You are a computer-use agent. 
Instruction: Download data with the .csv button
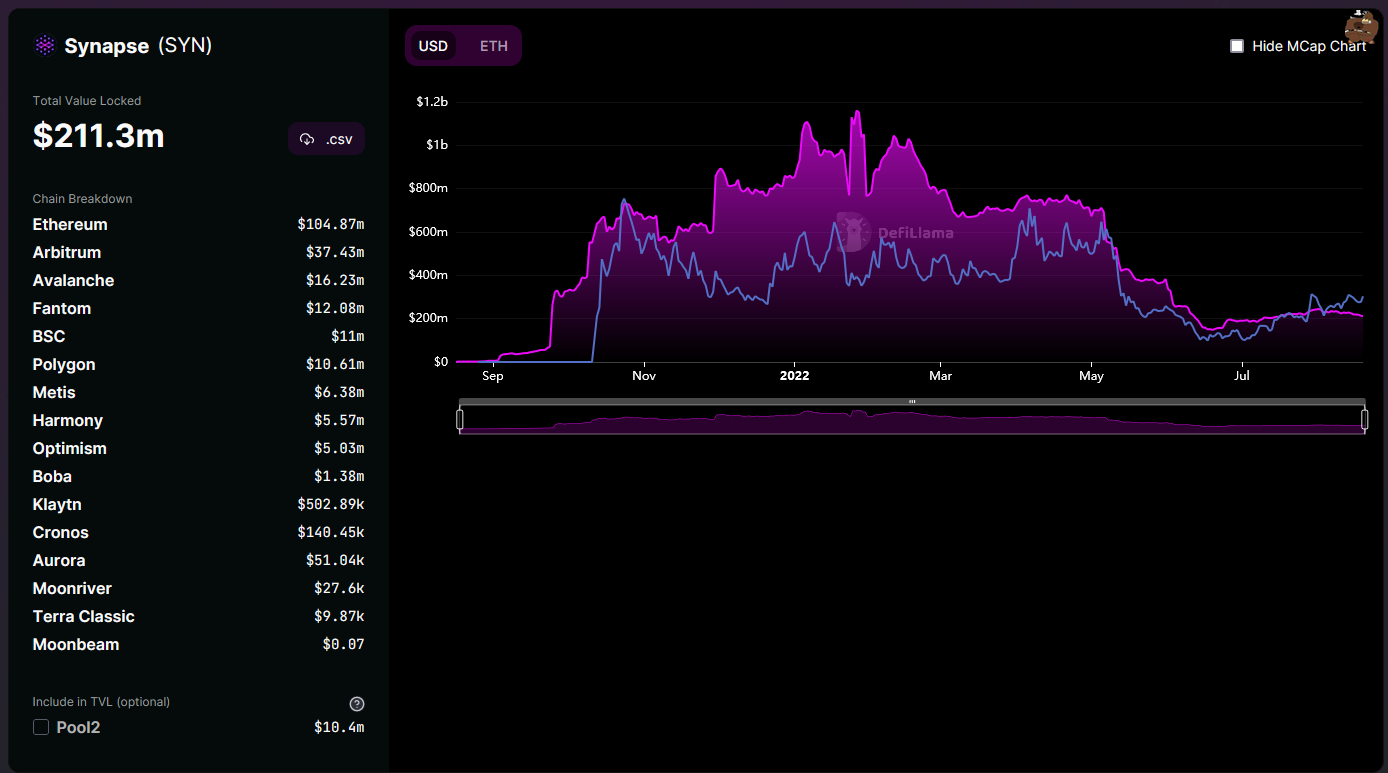point(327,139)
